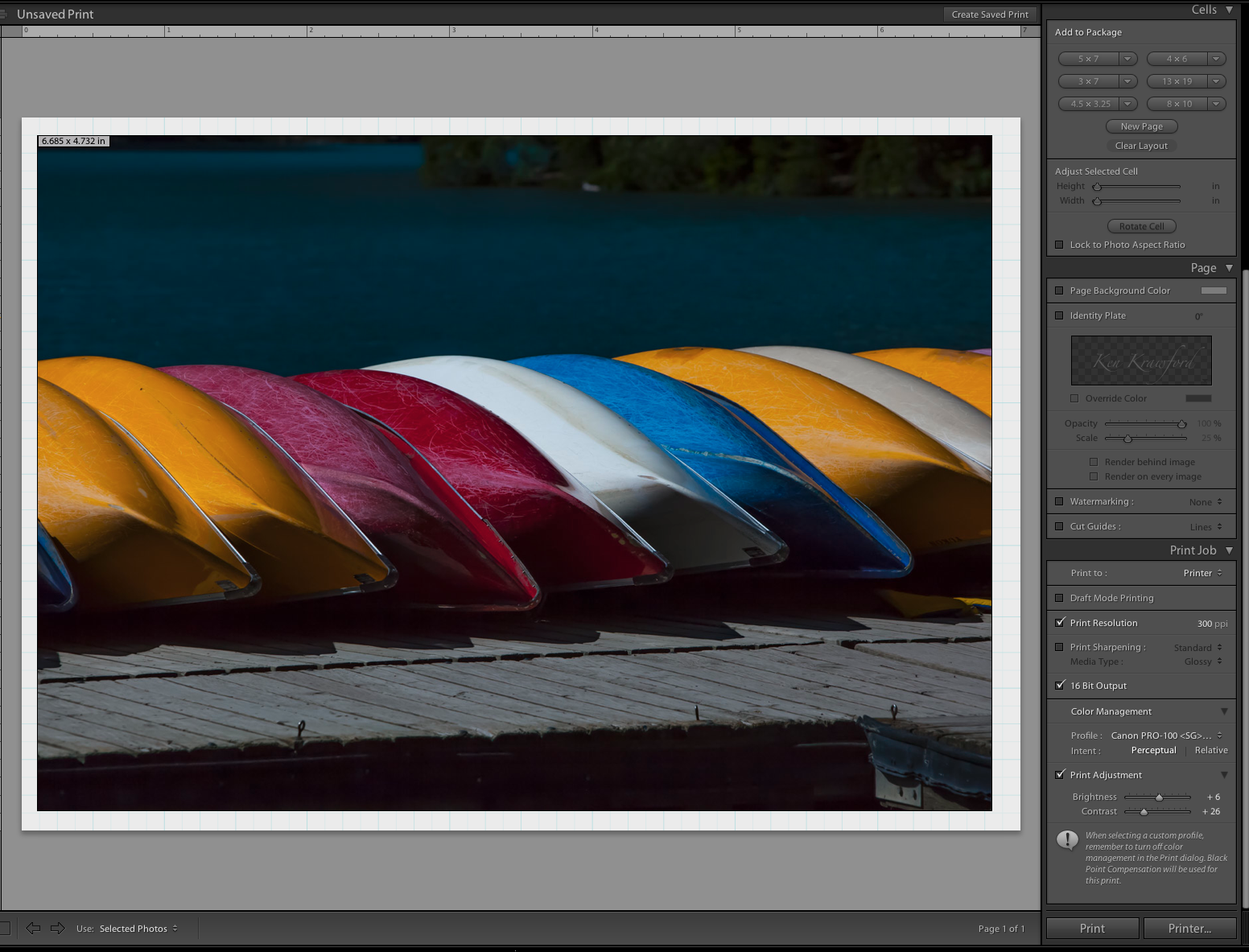Click the Print button
1249x952 pixels.
[1092, 928]
